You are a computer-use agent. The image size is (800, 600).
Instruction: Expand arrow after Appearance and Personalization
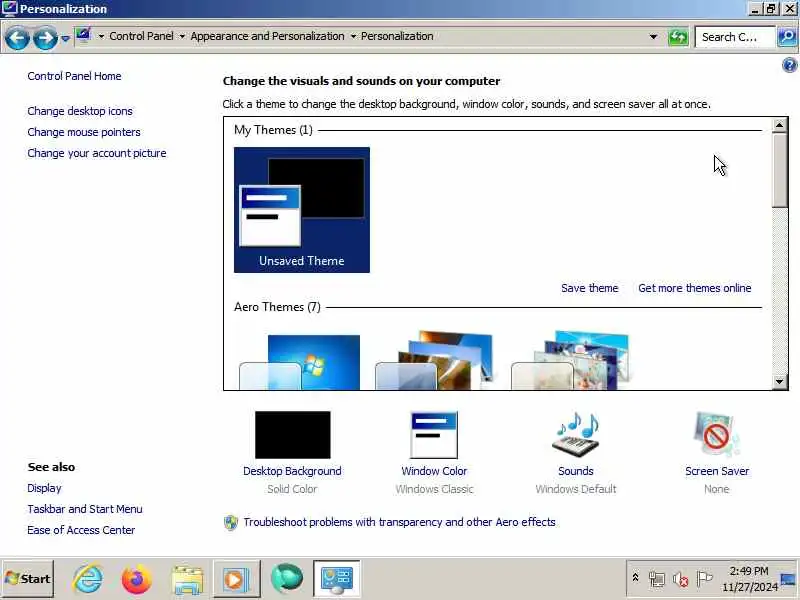coord(353,36)
